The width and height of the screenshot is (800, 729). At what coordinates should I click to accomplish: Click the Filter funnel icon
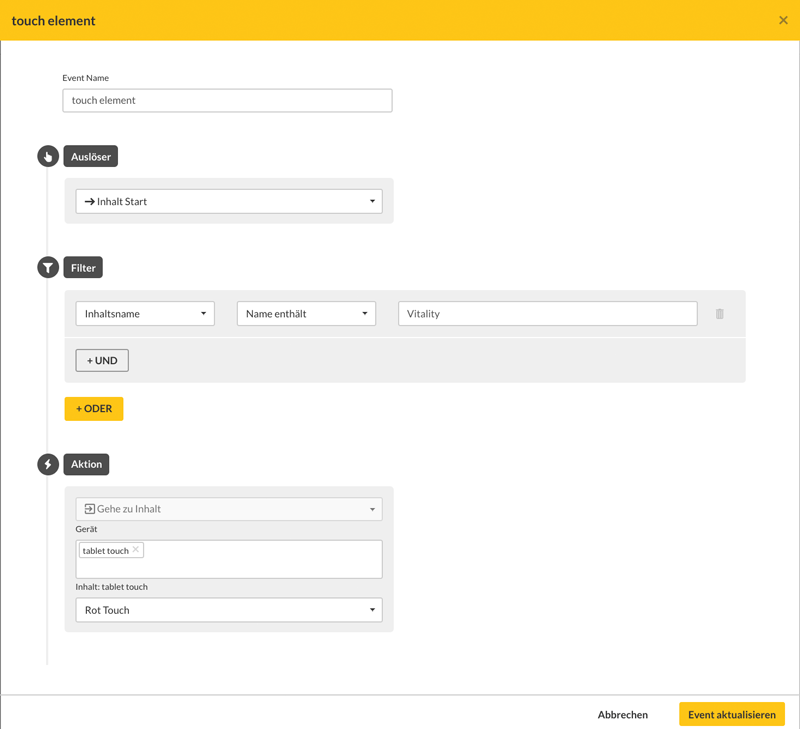pyautogui.click(x=48, y=267)
